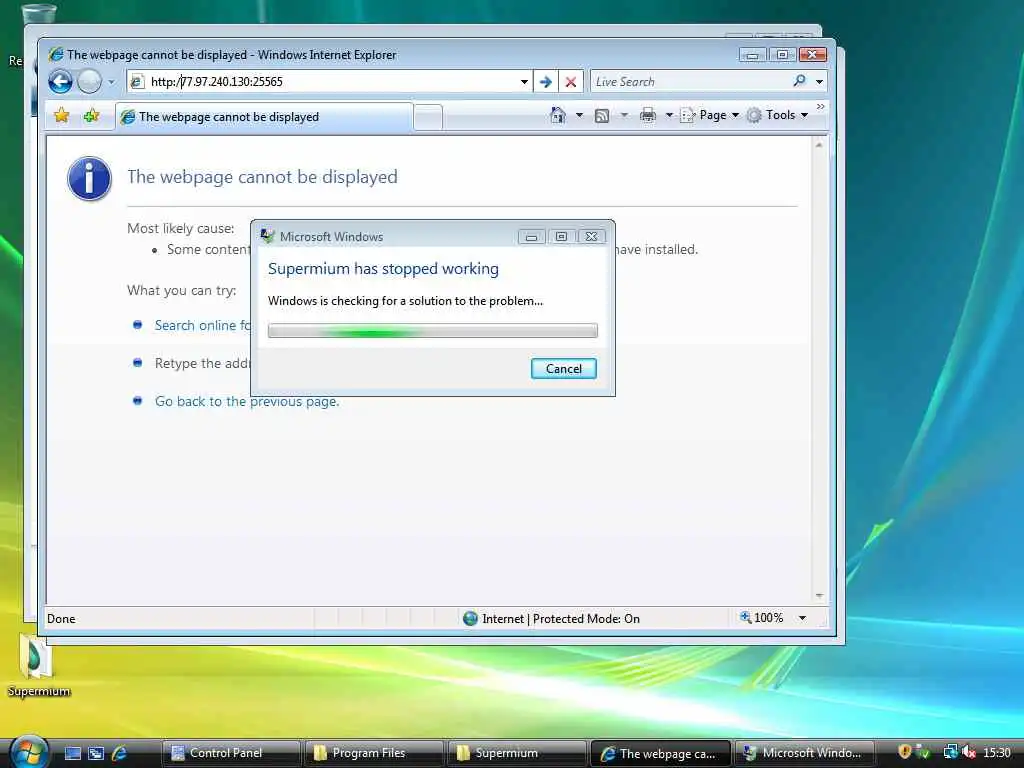1024x768 pixels.
Task: Click the Home page icon in command bar
Action: click(558, 115)
